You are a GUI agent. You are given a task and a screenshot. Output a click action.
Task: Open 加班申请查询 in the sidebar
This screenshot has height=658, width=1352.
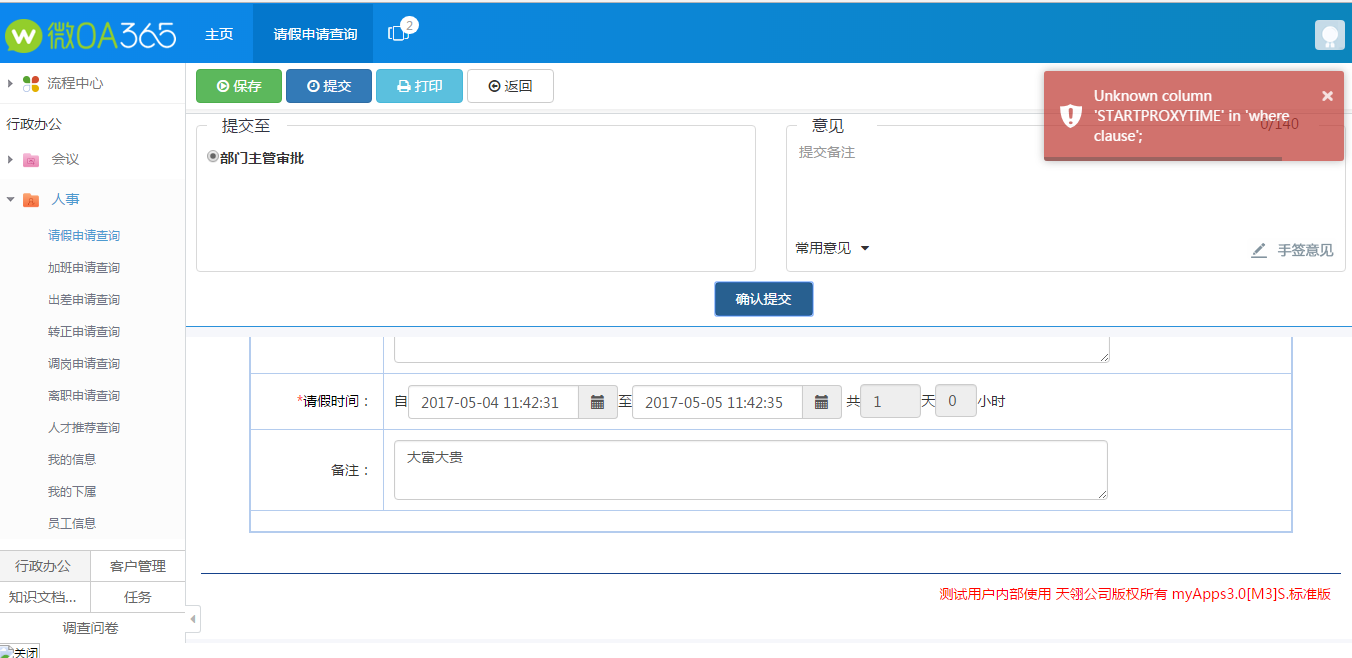pyautogui.click(x=84, y=268)
